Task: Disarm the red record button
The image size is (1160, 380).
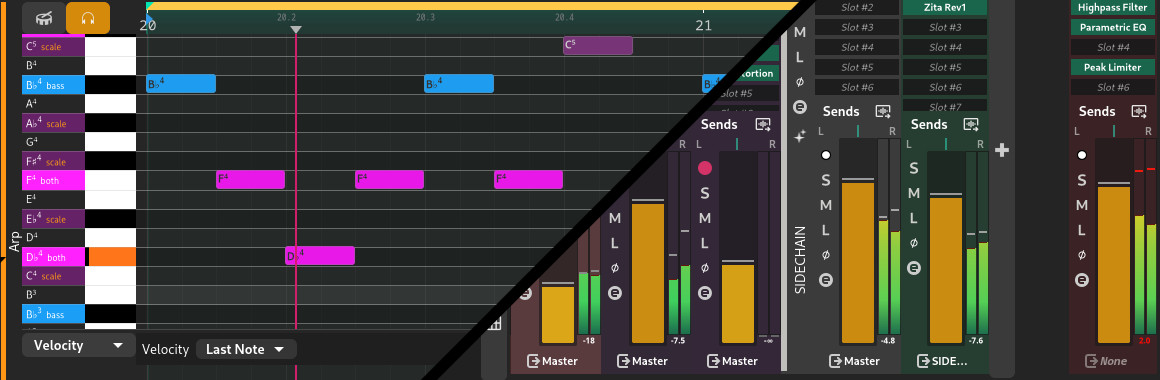Action: pyautogui.click(x=705, y=168)
